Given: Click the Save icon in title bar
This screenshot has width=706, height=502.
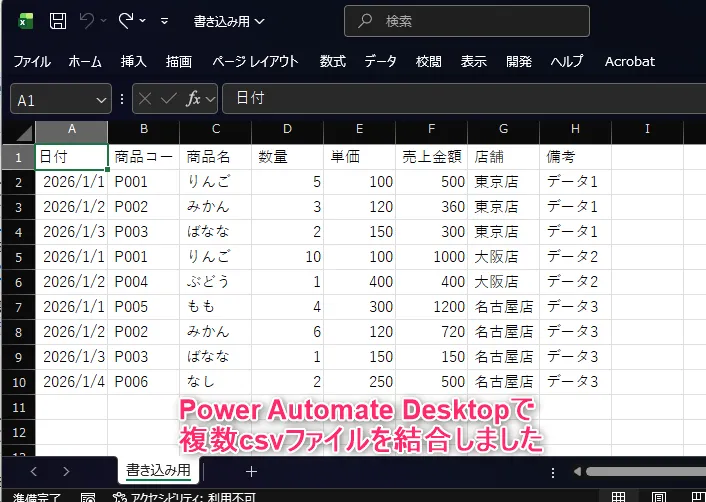Looking at the screenshot, I should [x=58, y=20].
